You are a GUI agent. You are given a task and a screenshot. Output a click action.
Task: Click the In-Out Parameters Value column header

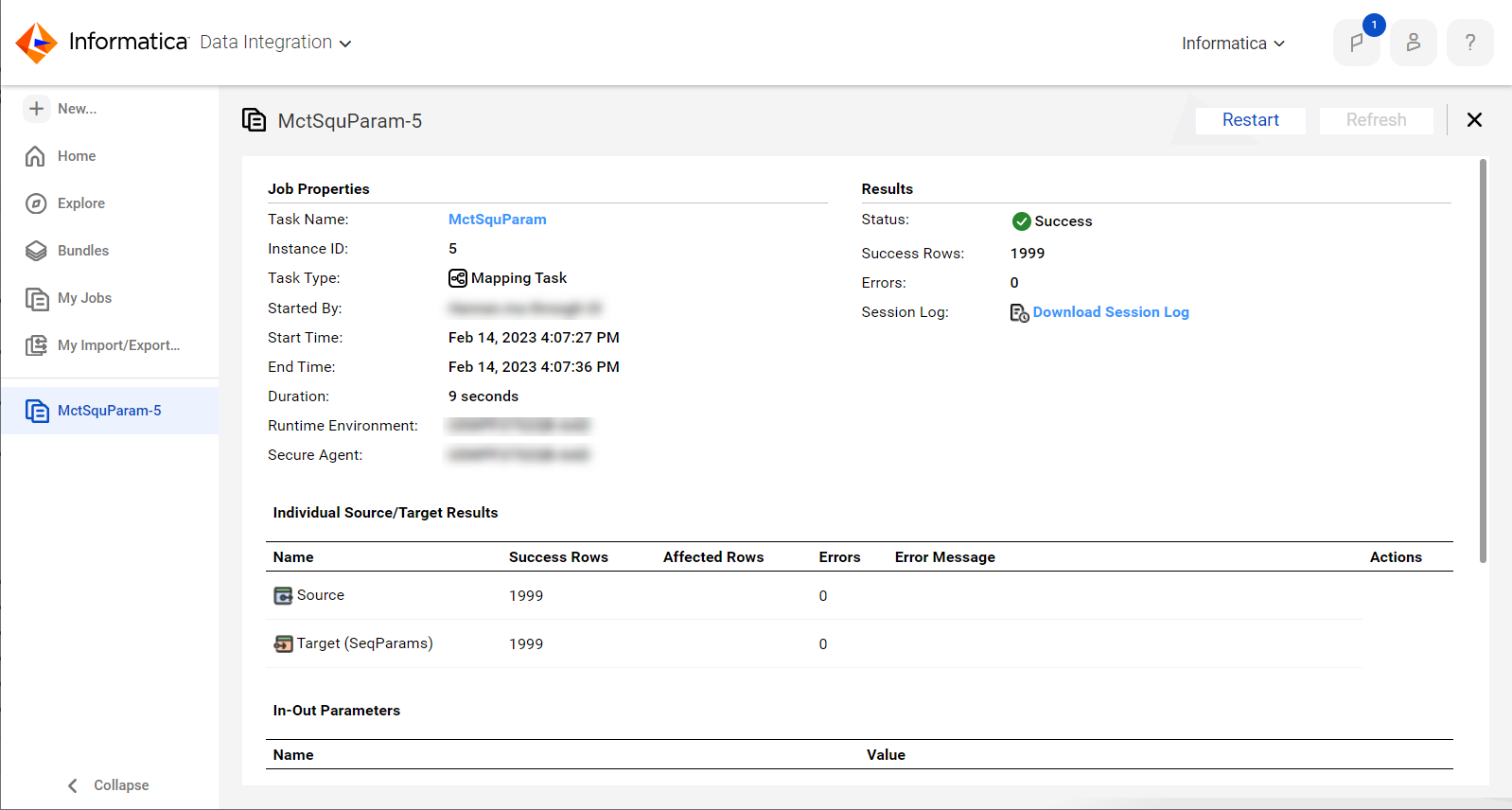[x=886, y=755]
